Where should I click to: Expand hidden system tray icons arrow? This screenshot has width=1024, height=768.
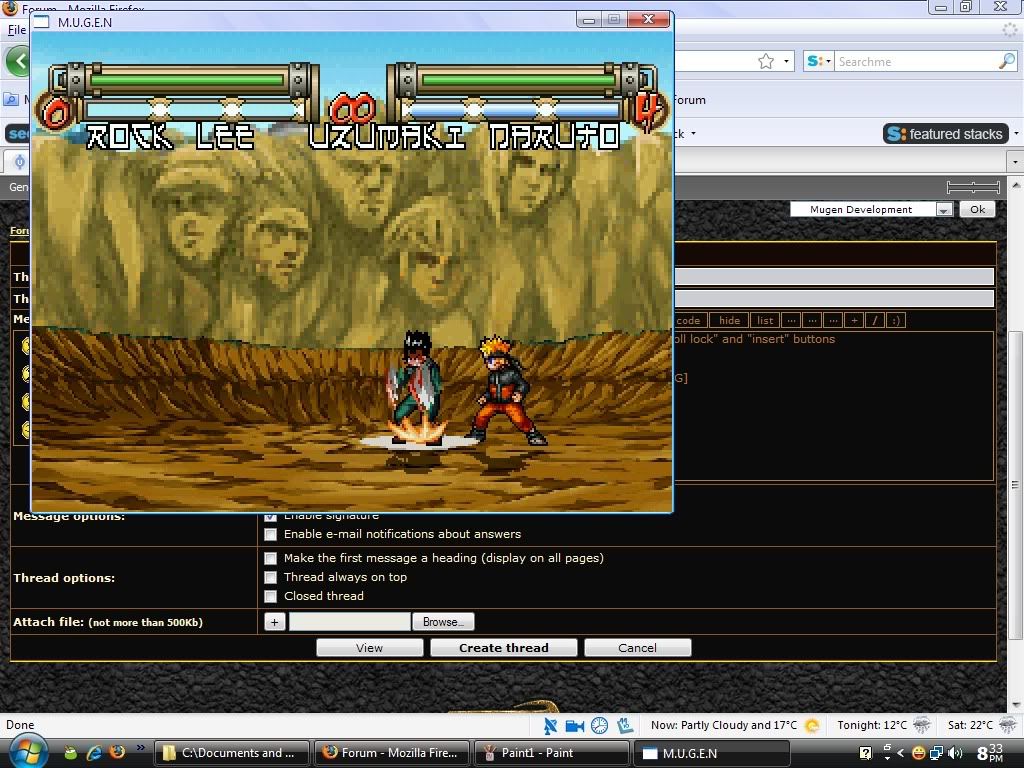900,754
